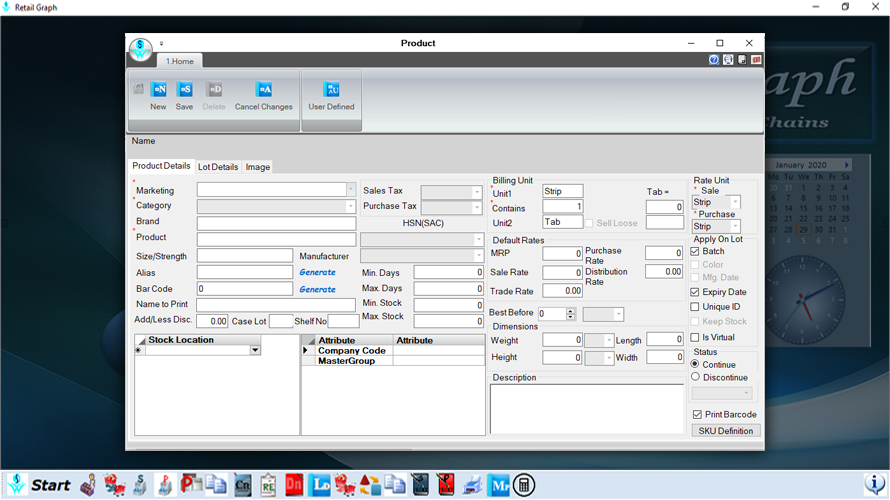This screenshot has height=500, width=890.
Task: Launch the blue 'Ld' icon on bottom bar
Action: tap(320, 485)
